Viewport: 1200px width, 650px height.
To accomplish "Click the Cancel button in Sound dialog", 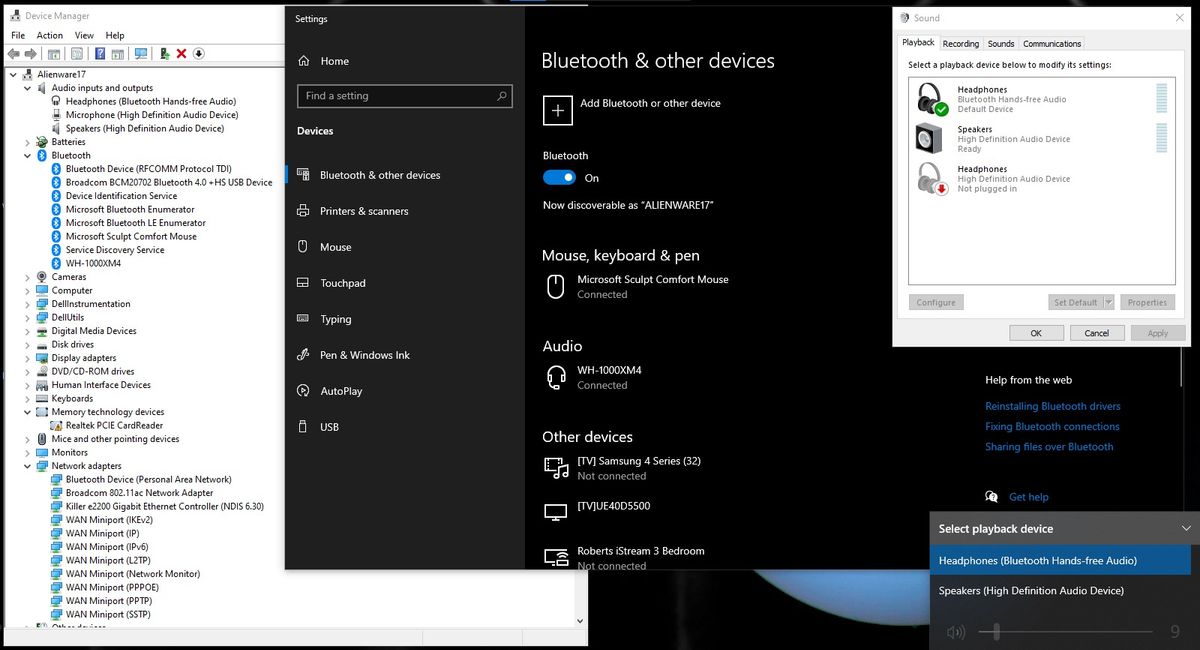I will point(1096,333).
